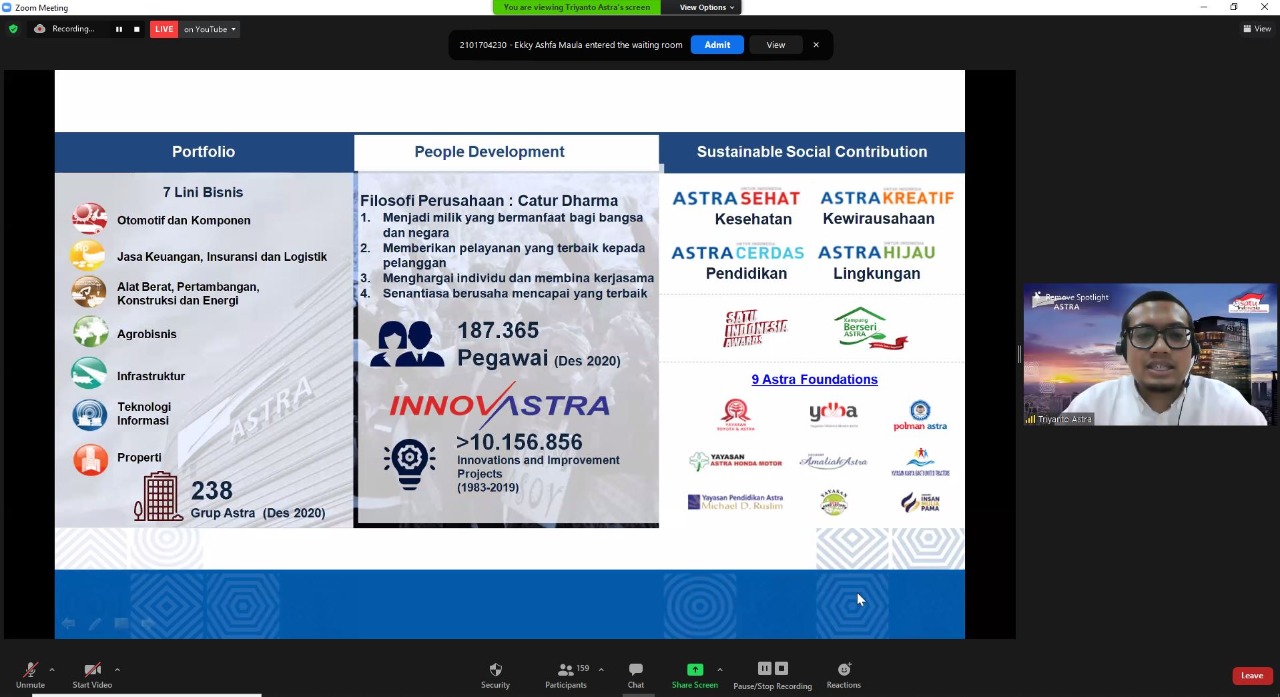Screen dimensions: 1280x697
Task: Stop the recording from the top bar
Action: pos(137,29)
